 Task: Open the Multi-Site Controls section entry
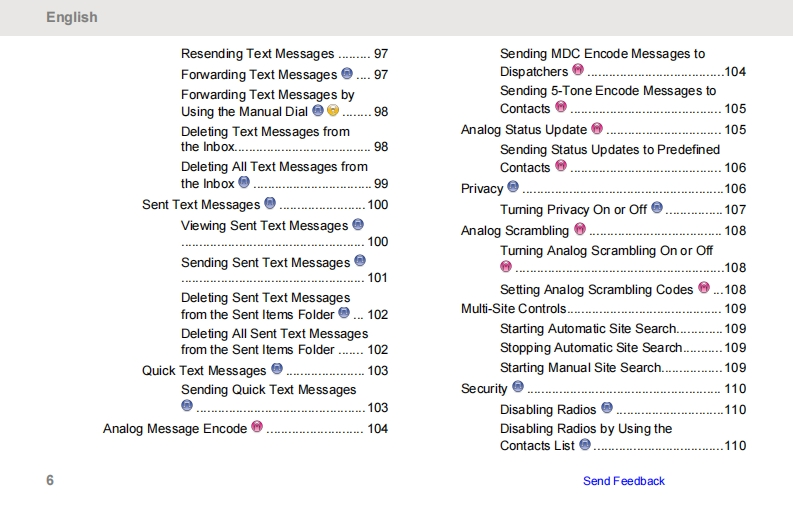pos(513,309)
